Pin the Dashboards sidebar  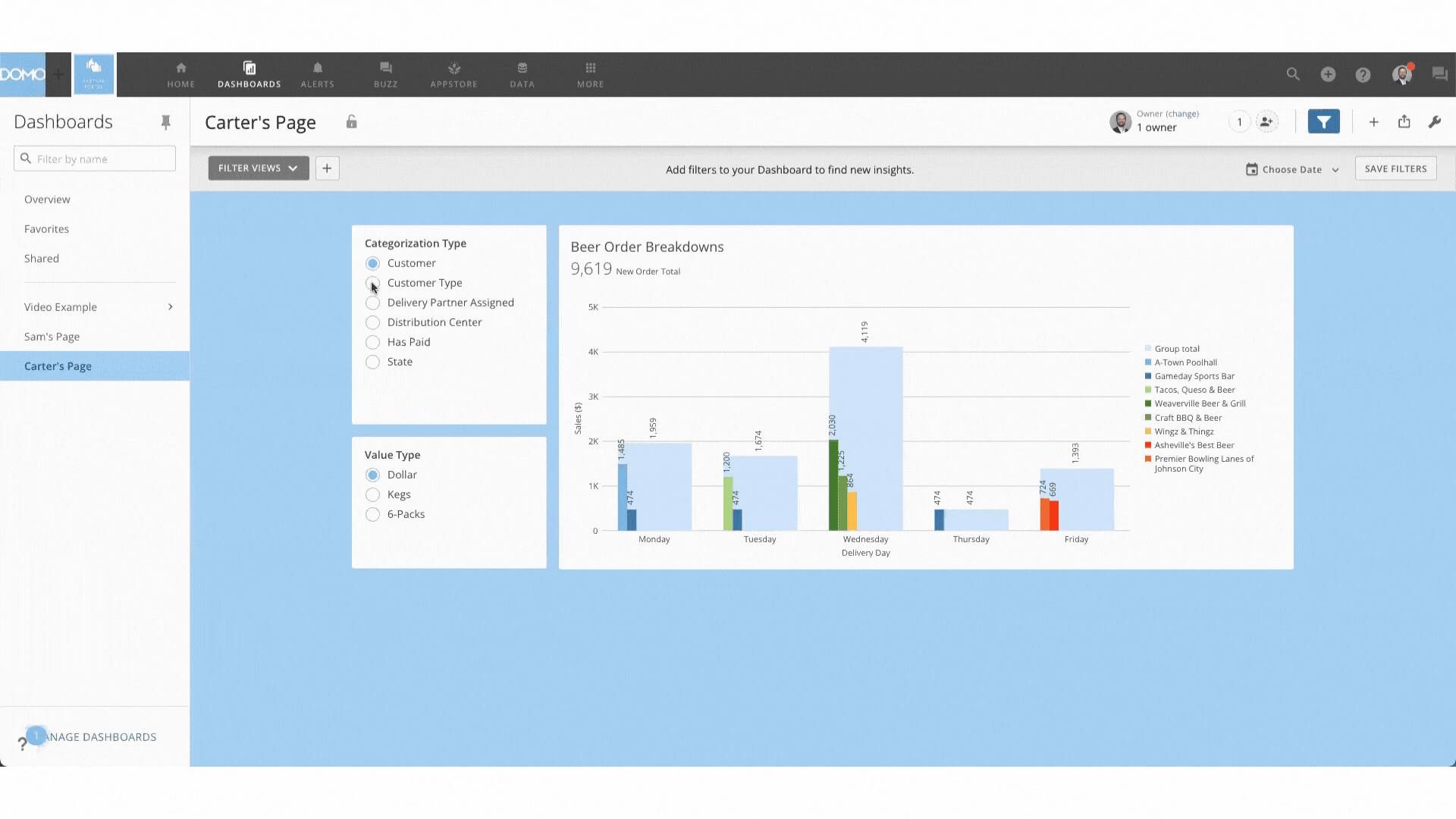click(166, 122)
